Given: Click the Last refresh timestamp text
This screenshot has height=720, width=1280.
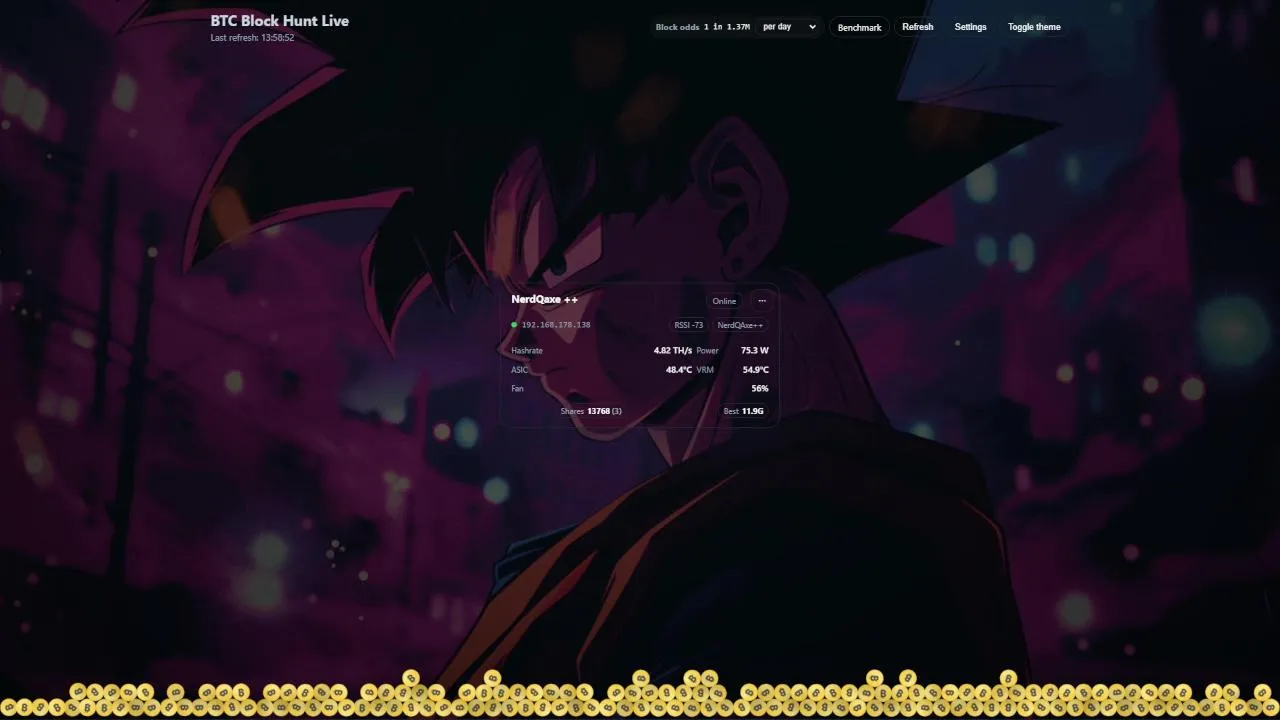Looking at the screenshot, I should coord(252,38).
